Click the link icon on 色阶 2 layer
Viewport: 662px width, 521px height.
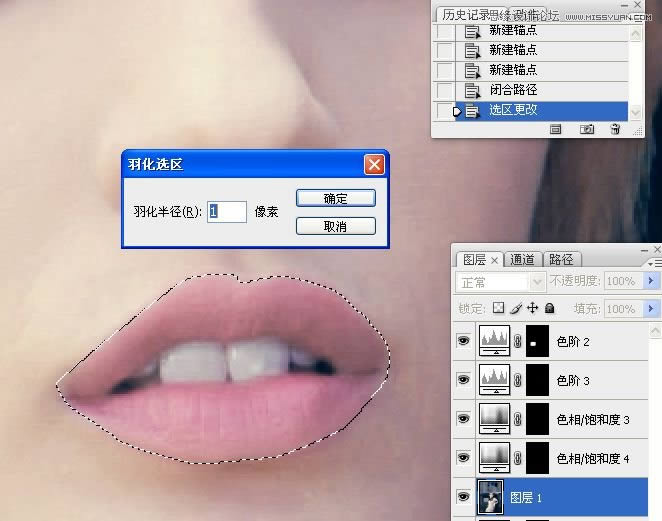[517, 341]
